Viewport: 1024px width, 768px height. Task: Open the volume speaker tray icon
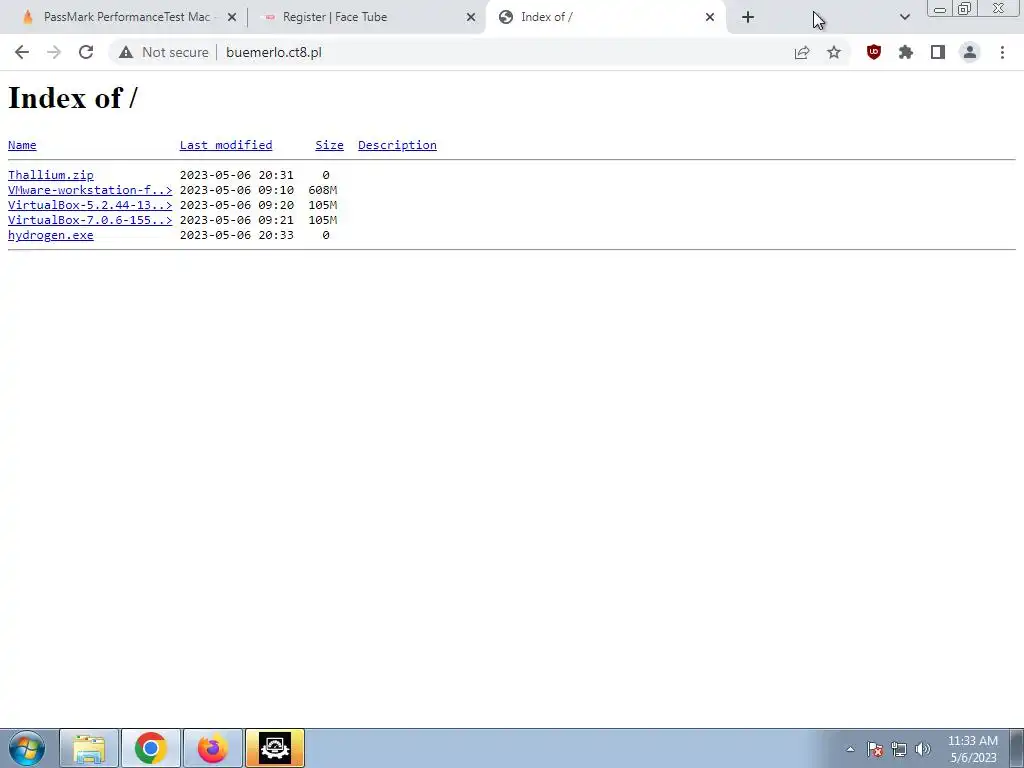[923, 749]
